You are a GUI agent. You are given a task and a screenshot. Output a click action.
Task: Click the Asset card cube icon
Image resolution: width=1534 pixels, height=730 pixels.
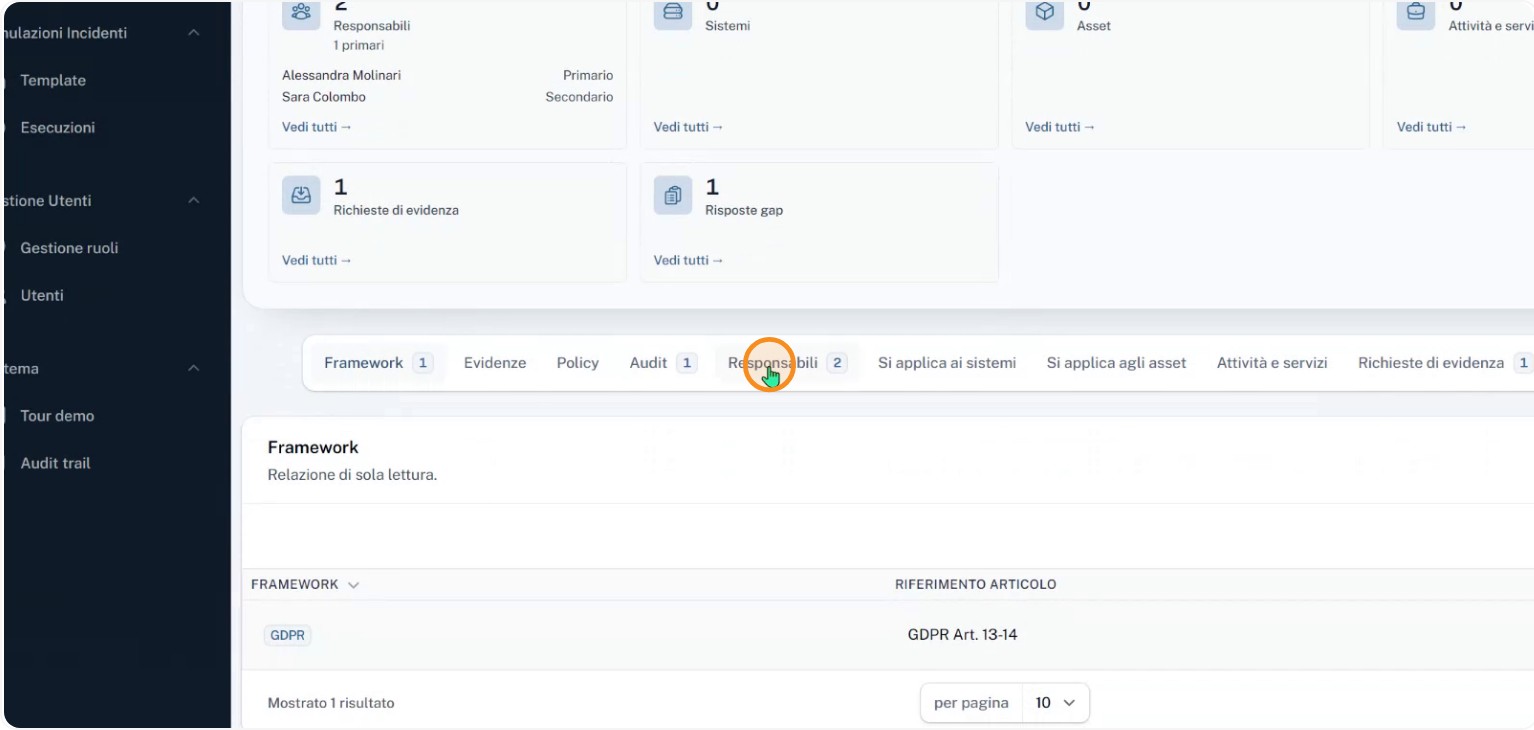[x=1045, y=12]
